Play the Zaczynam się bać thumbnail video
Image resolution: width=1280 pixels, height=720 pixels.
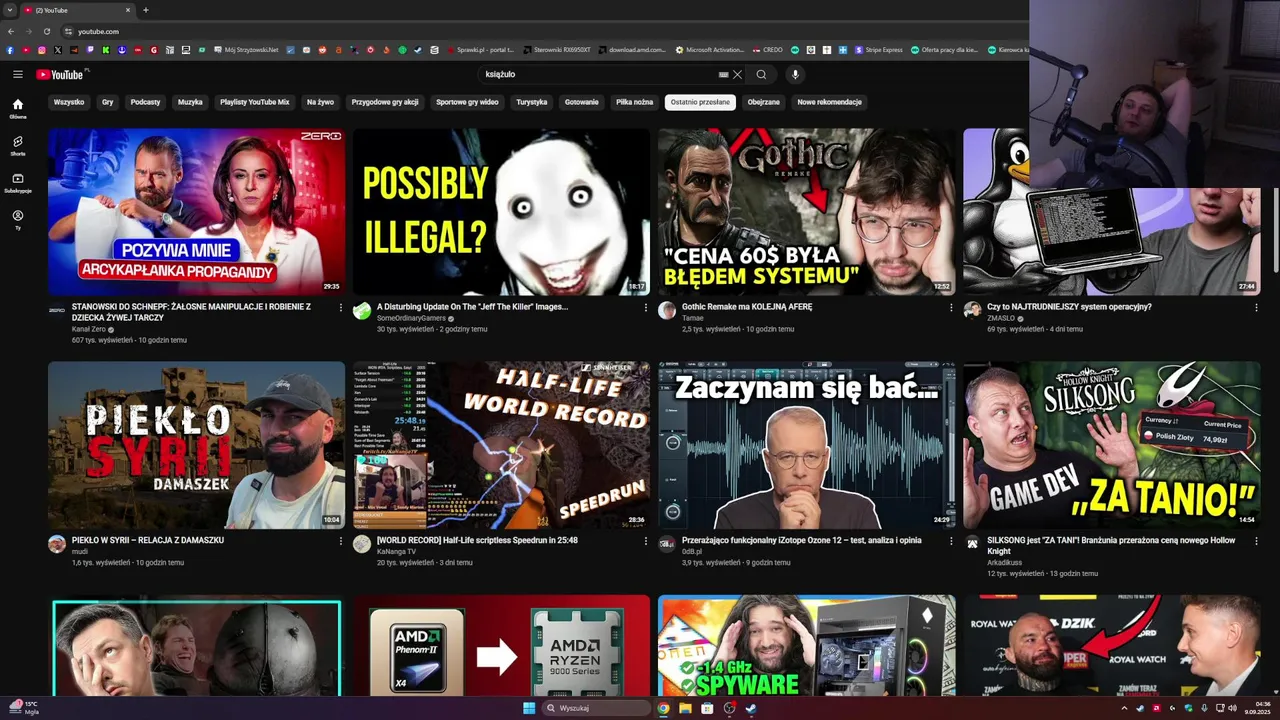[x=806, y=445]
